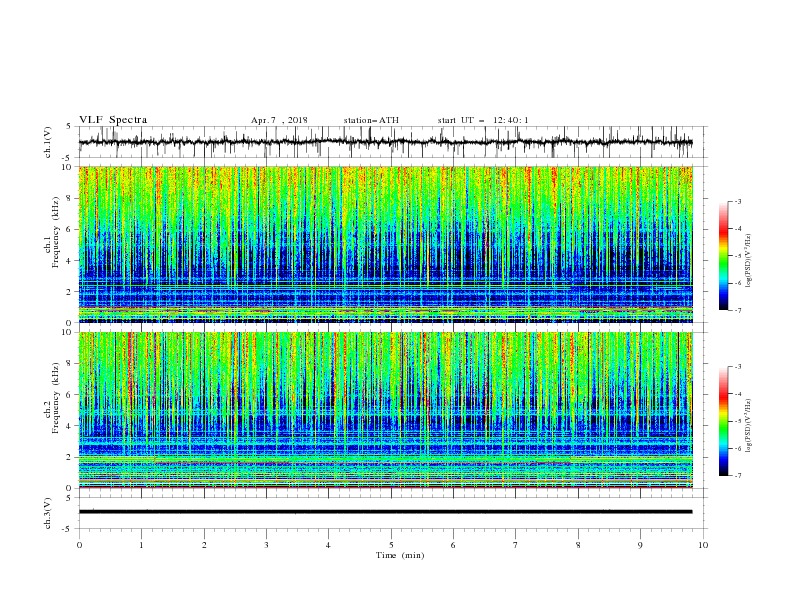Click the time axis tick label "1"

point(141,545)
